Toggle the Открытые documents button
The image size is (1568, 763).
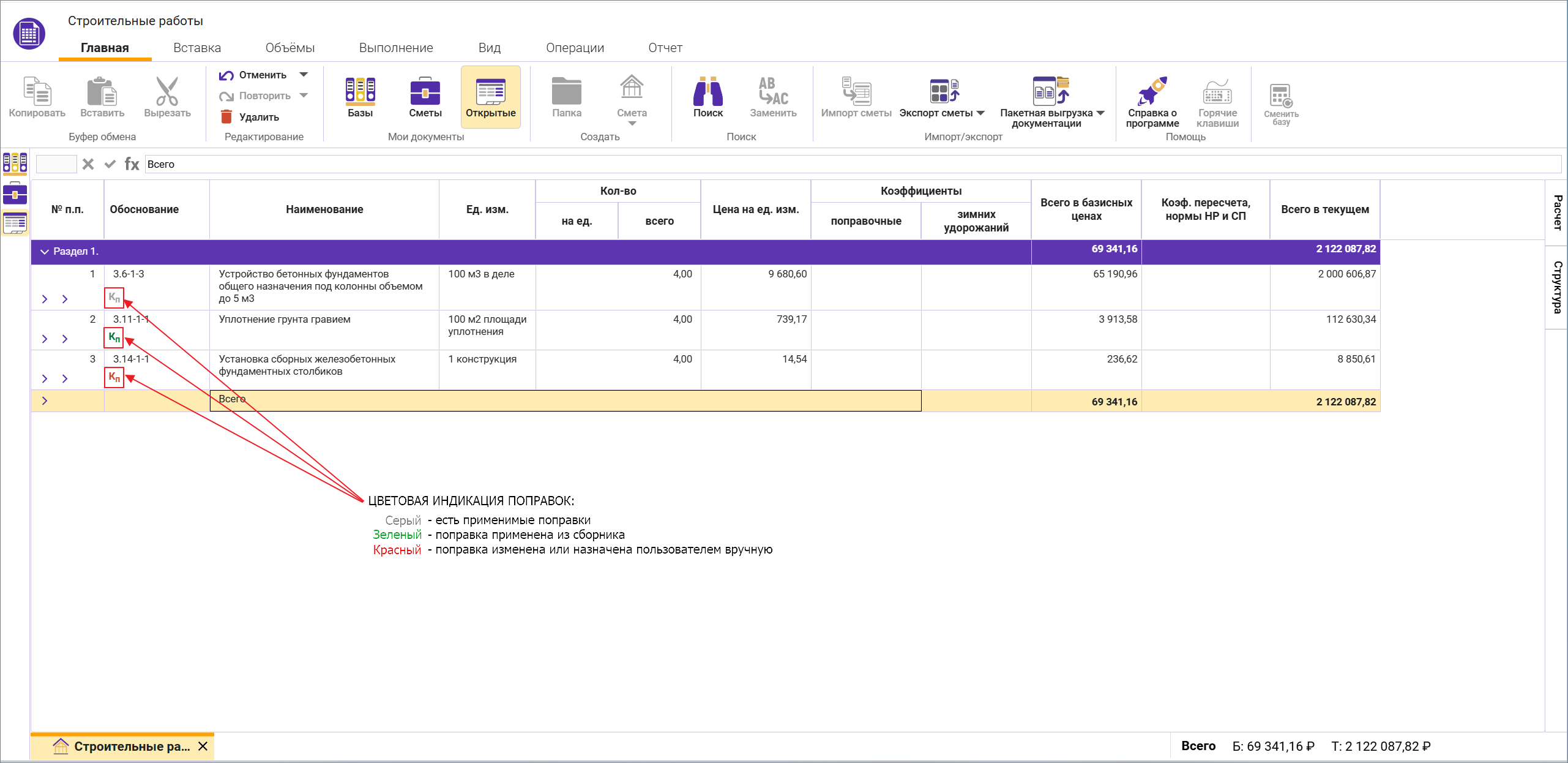(x=490, y=97)
